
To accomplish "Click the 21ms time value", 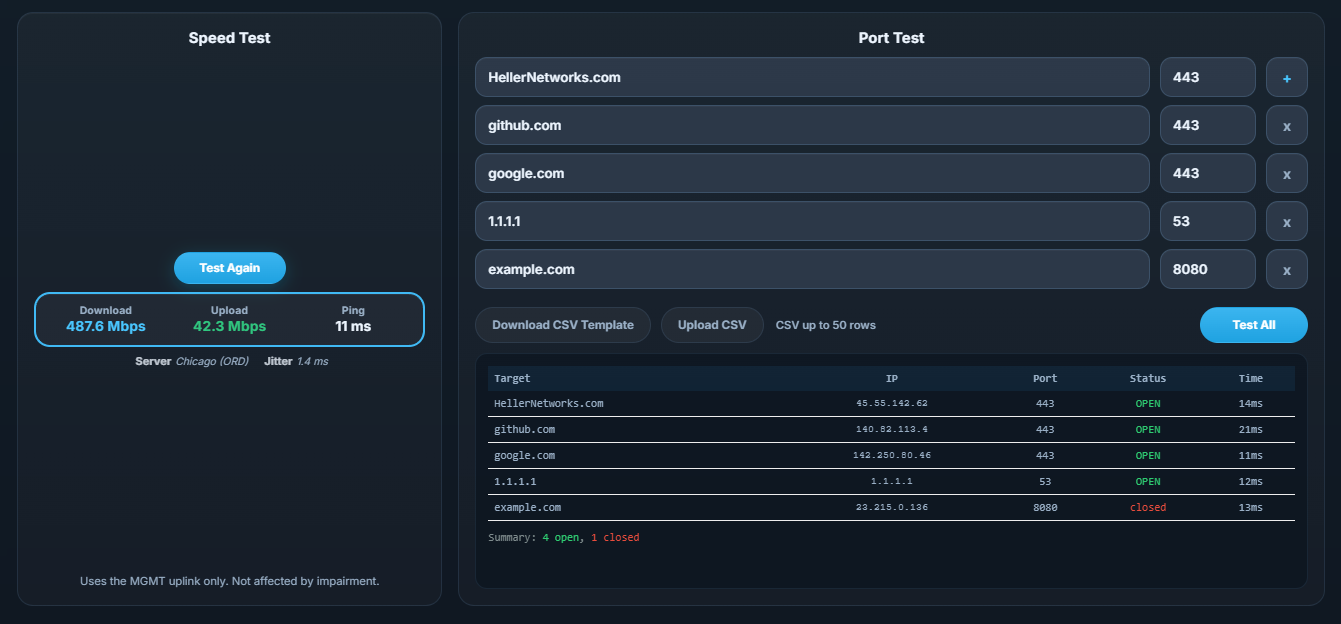I will pyautogui.click(x=1251, y=429).
